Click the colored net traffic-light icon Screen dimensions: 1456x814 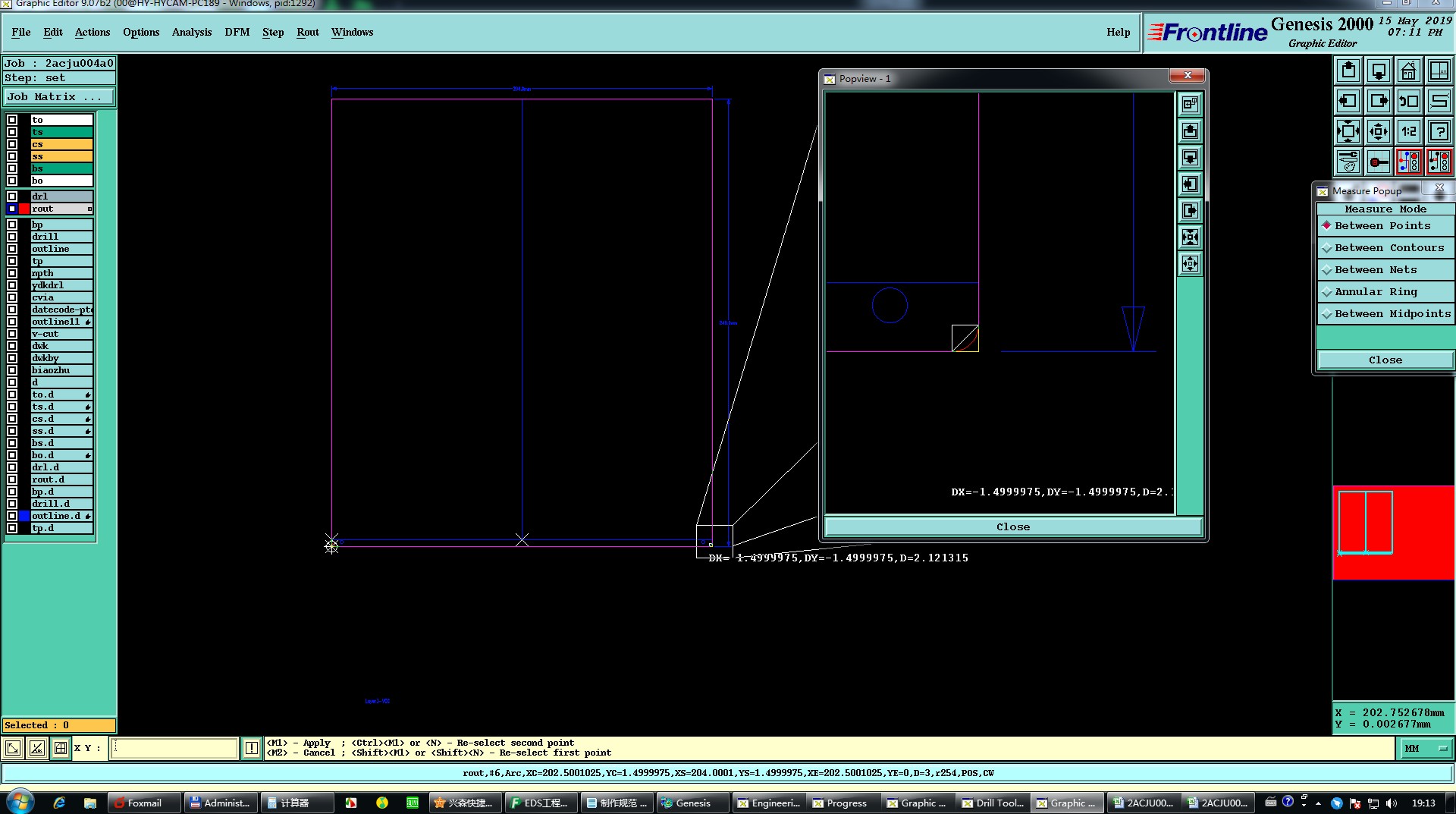point(1409,162)
